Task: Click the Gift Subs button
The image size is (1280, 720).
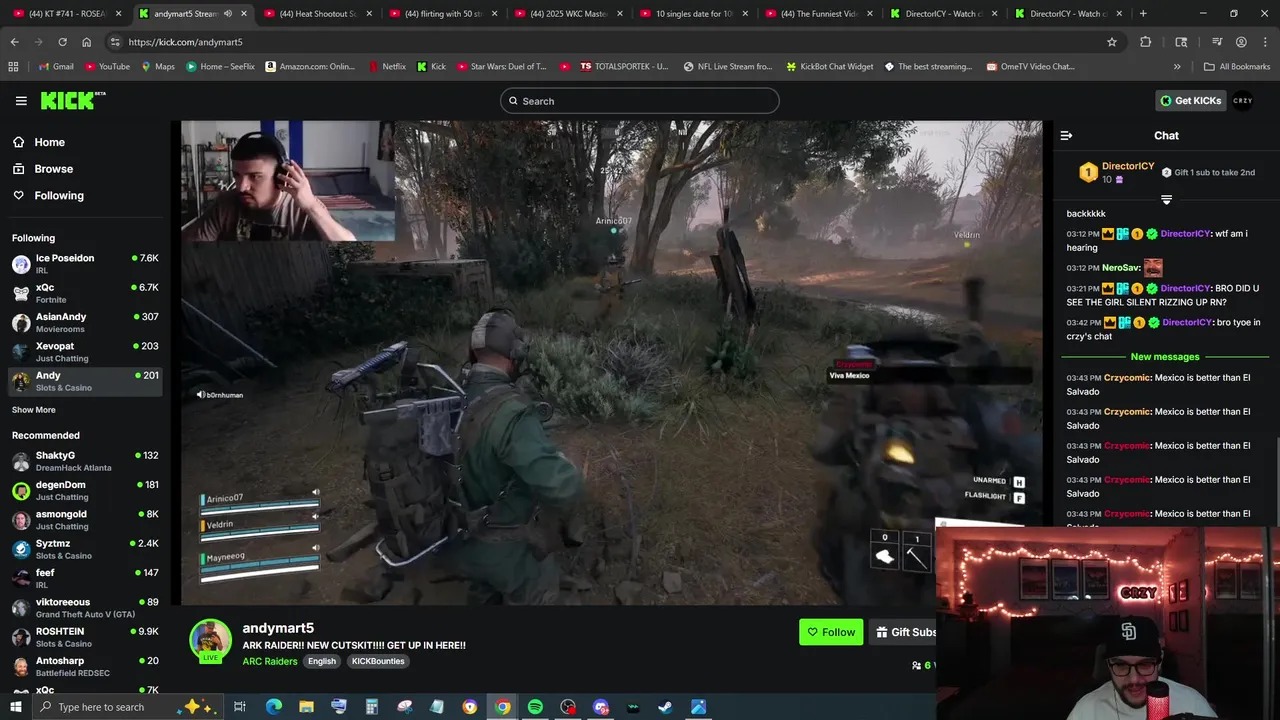Action: [x=905, y=632]
